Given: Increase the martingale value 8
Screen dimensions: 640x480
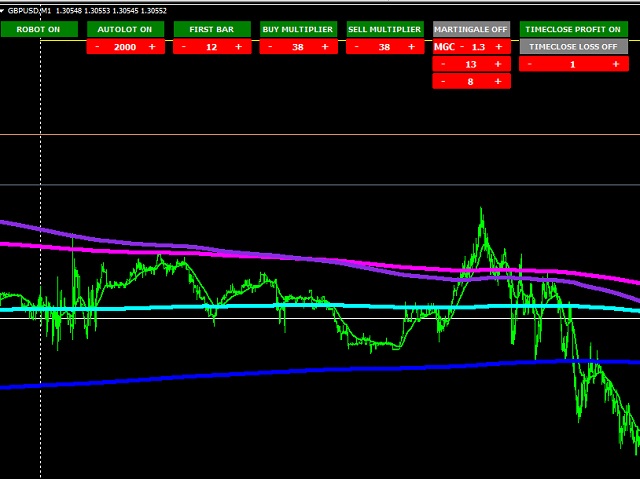Looking at the screenshot, I should (x=498, y=82).
